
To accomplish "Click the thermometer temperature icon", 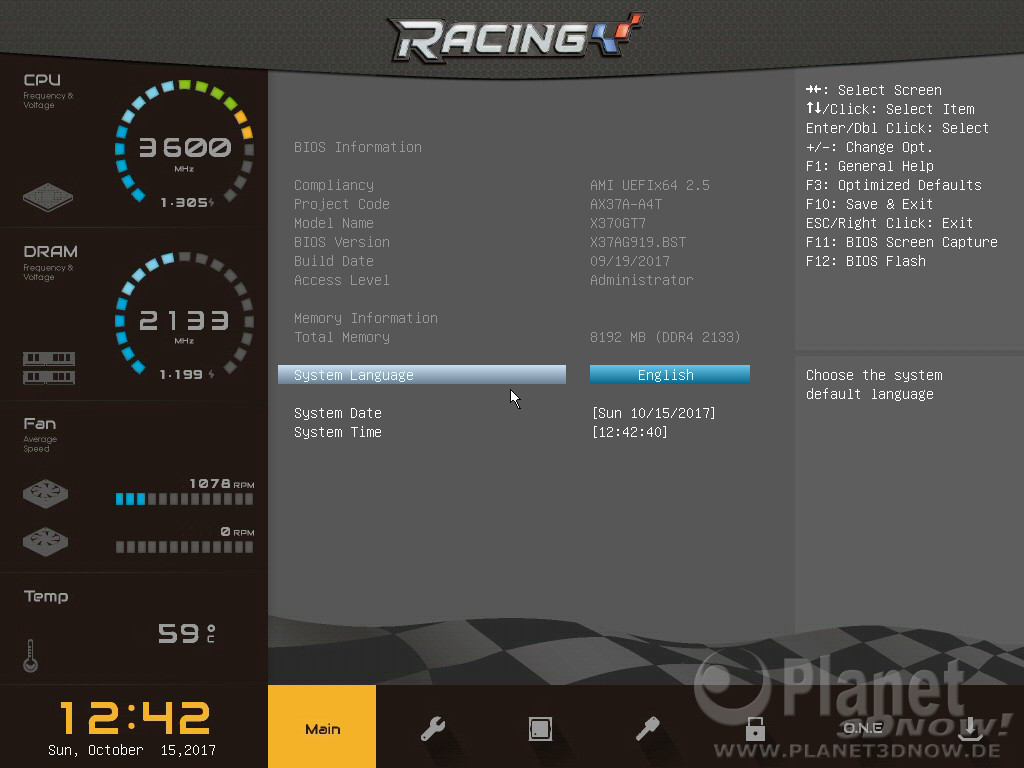I will pos(30,656).
